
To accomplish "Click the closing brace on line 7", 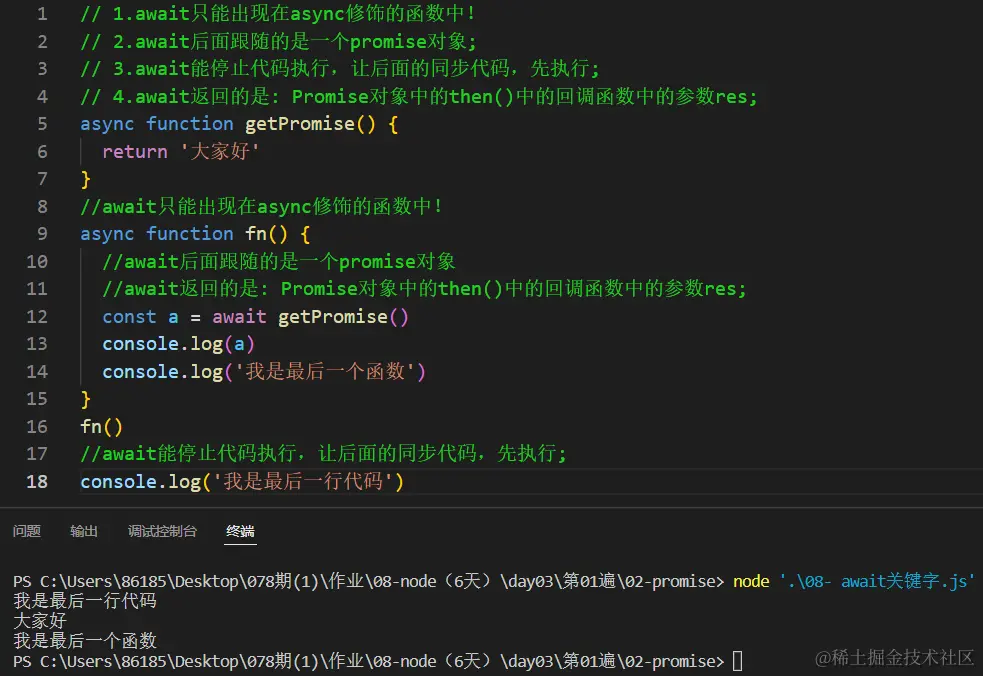I will coord(86,179).
